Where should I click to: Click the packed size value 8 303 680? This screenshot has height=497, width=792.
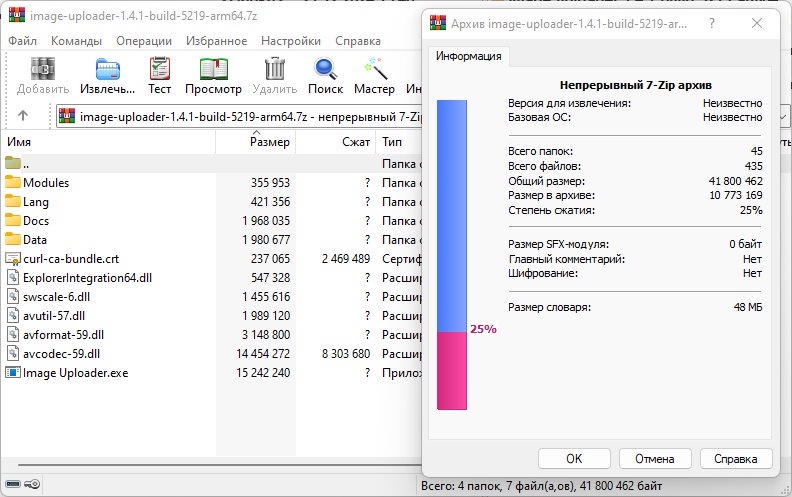coord(346,354)
